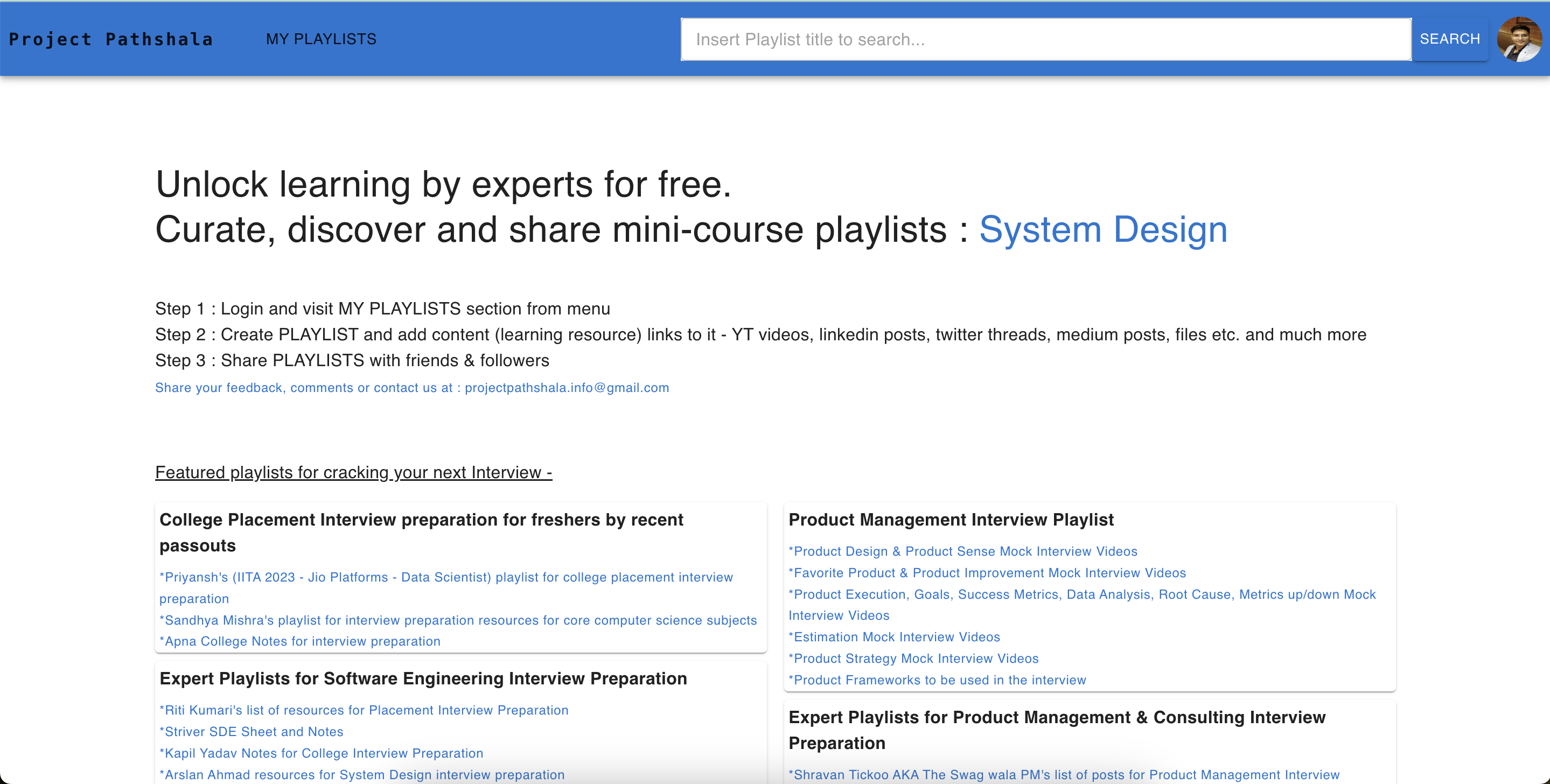The width and height of the screenshot is (1550, 784).
Task: Open Priyansh's IITA 2023 placement playlist
Action: pos(446,588)
